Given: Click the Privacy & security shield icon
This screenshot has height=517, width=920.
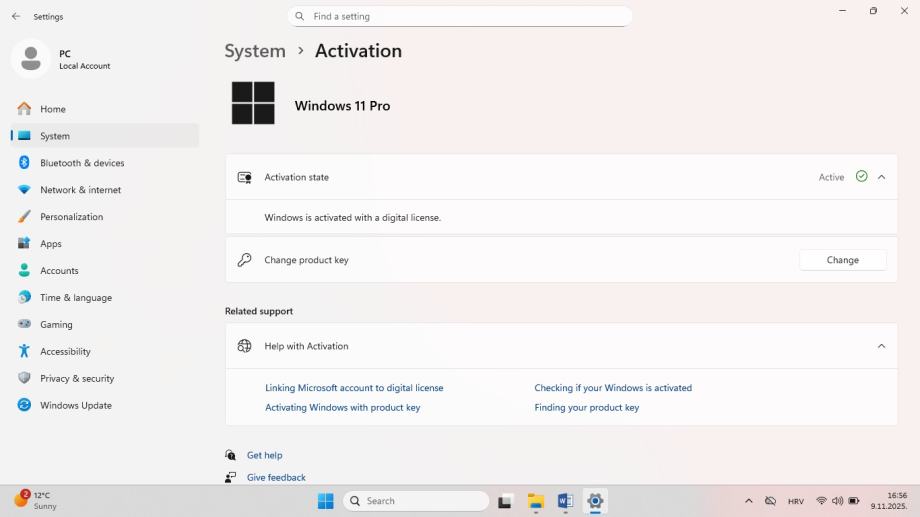Looking at the screenshot, I should tap(24, 378).
